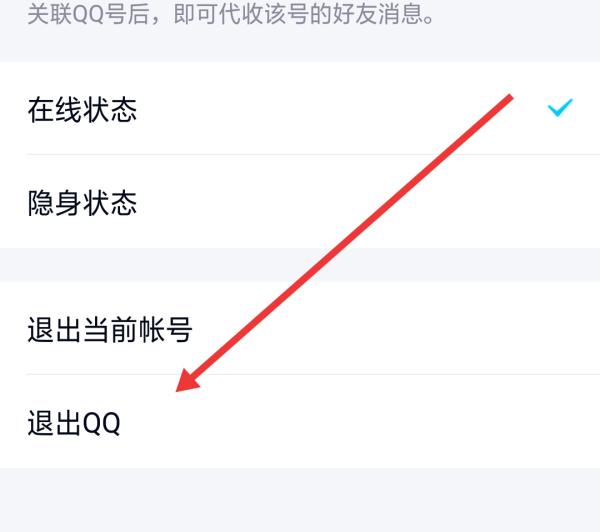Click the red arrow's pointed tip
600x532 pixels.
(x=180, y=391)
